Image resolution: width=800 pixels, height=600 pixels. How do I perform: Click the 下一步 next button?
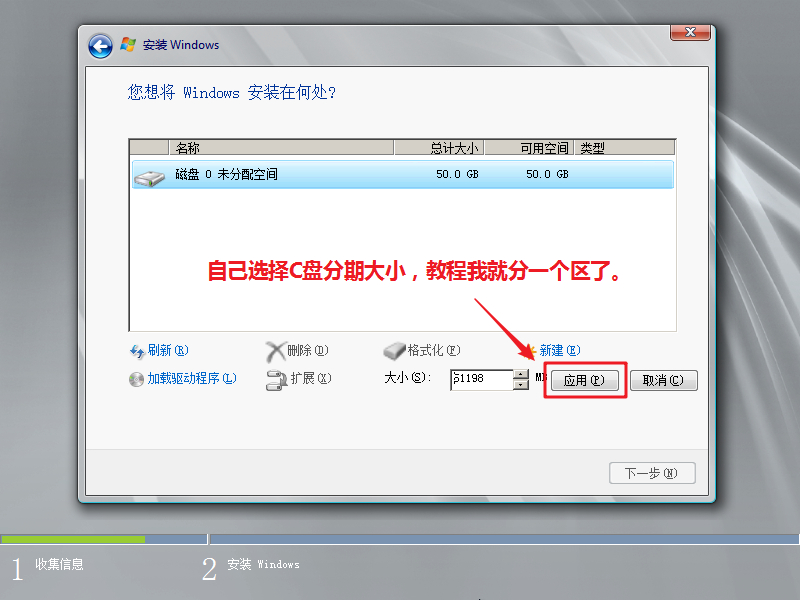pyautogui.click(x=652, y=473)
